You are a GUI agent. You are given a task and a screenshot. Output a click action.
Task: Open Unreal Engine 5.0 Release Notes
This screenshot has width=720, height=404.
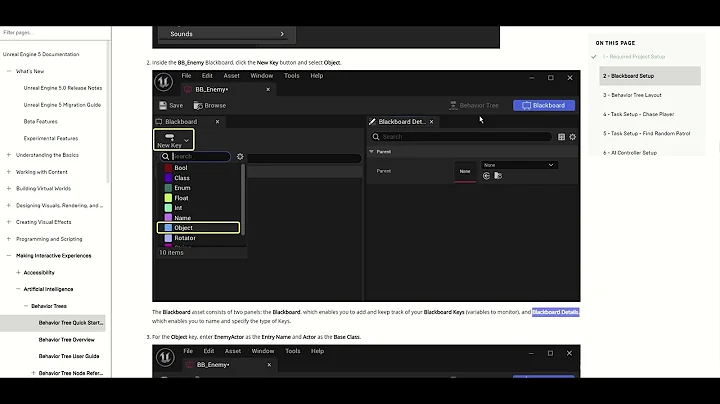[63, 88]
